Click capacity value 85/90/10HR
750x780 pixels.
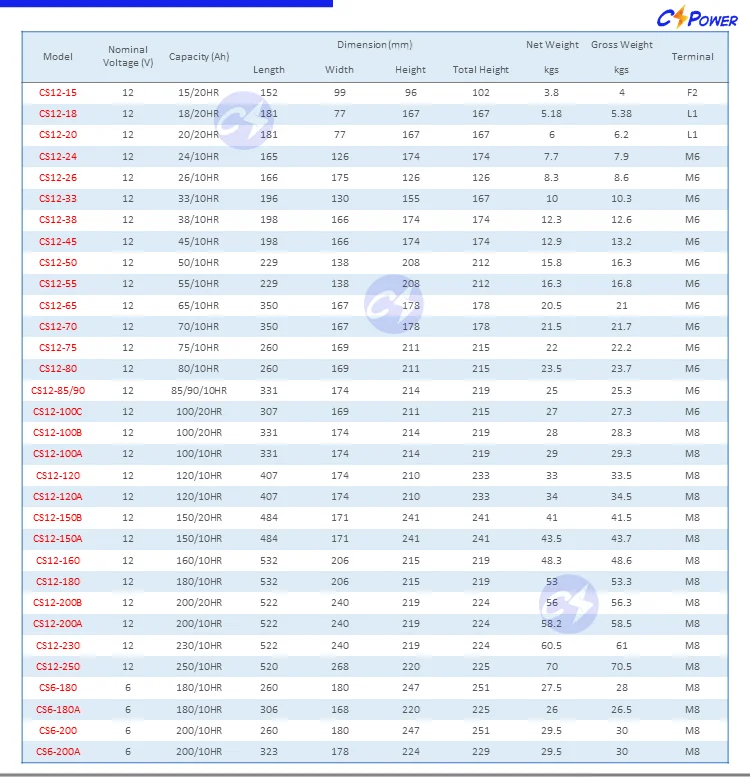[199, 390]
